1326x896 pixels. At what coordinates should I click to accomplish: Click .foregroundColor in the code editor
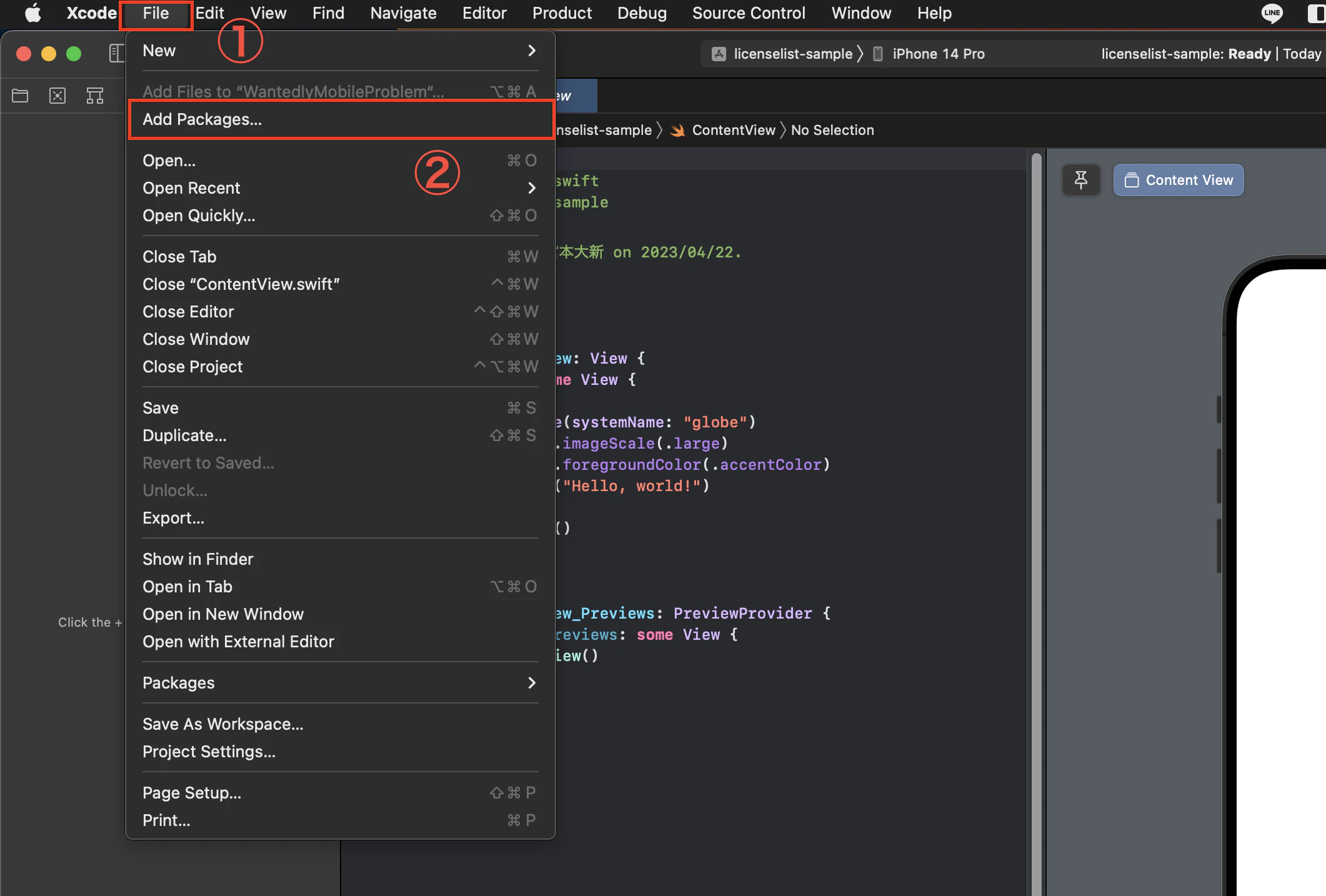[x=628, y=465]
